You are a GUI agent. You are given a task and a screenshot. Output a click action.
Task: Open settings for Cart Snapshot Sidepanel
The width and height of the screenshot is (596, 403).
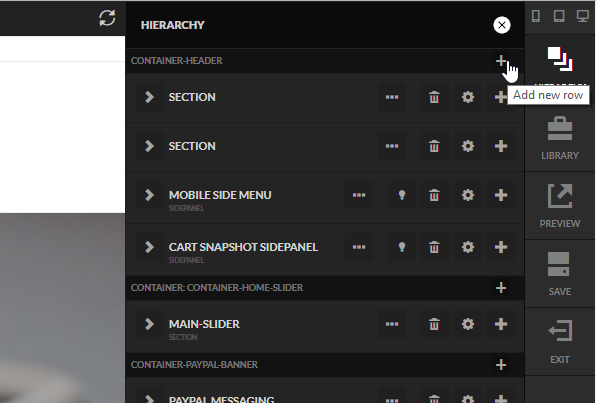coord(468,247)
